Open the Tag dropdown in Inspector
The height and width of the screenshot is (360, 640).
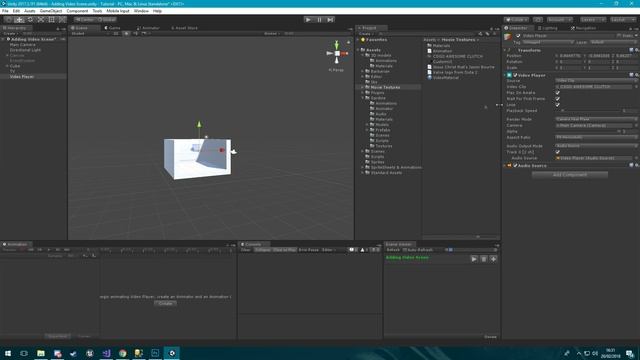pos(548,42)
